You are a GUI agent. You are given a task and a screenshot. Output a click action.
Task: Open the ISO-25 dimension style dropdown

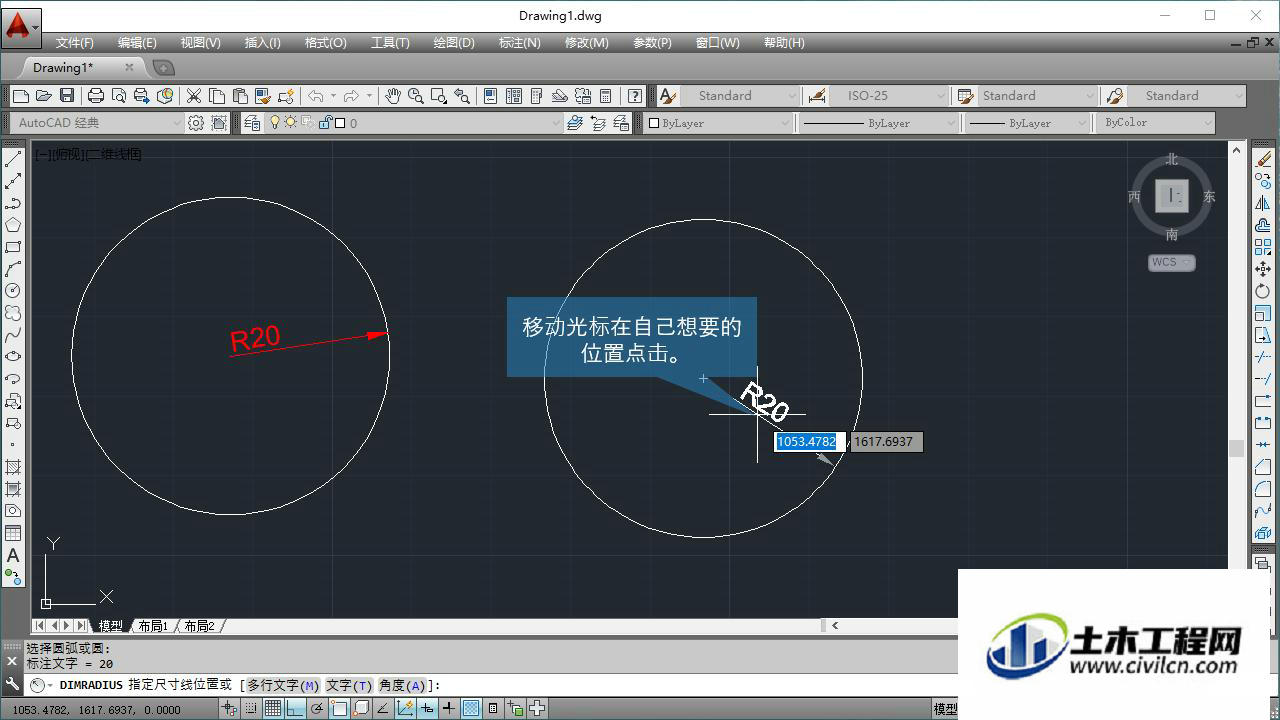889,96
